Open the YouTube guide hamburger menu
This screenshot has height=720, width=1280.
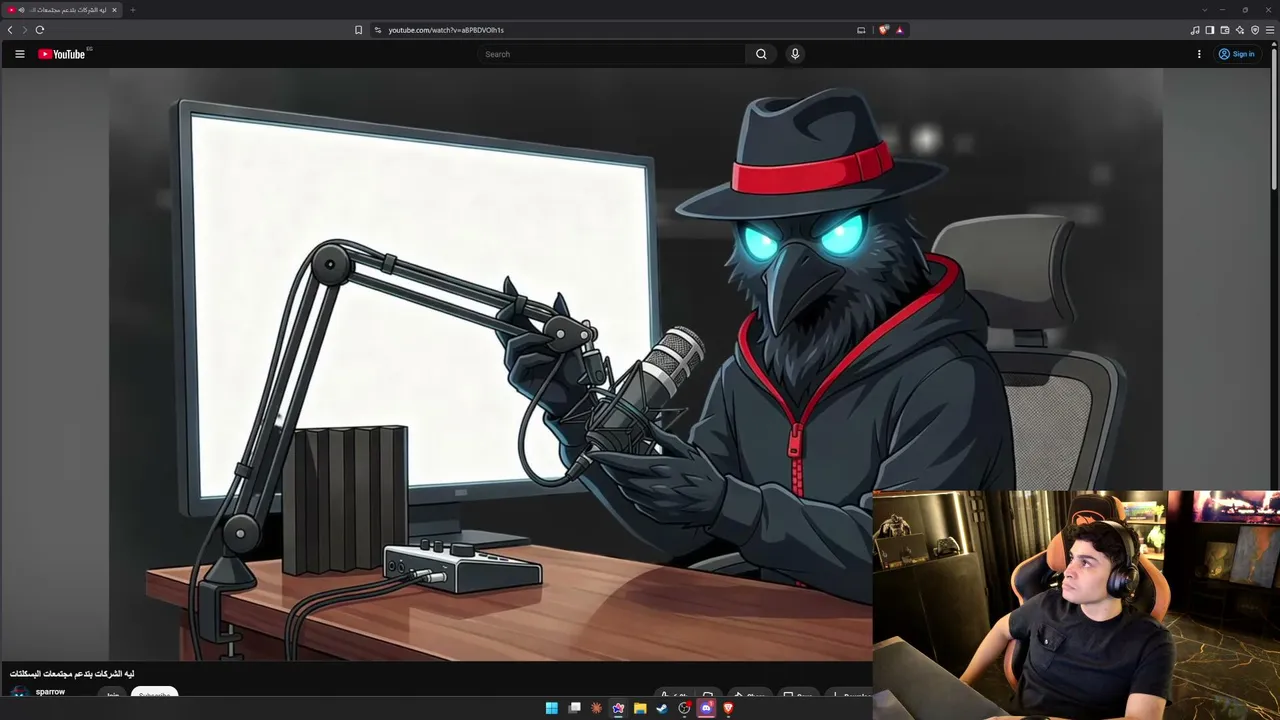click(19, 54)
